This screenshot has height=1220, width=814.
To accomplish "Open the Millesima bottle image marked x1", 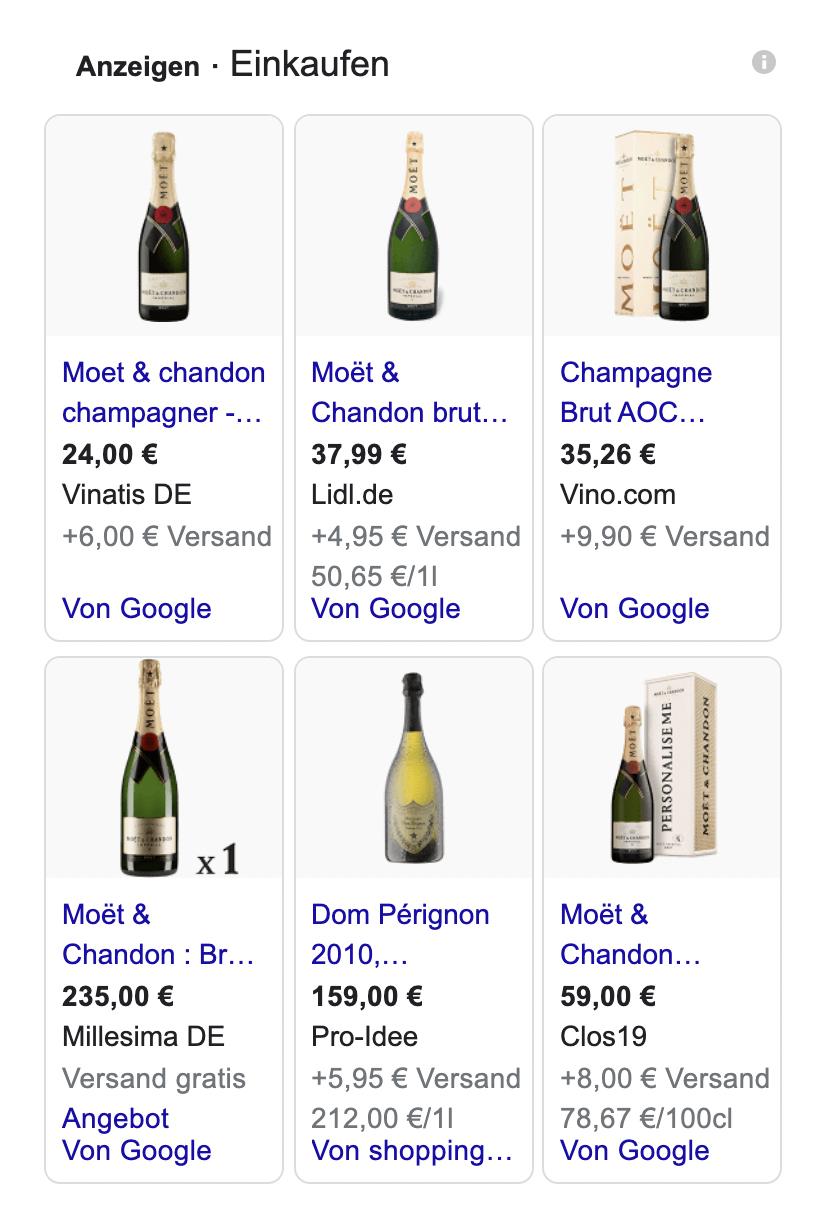I will 164,768.
